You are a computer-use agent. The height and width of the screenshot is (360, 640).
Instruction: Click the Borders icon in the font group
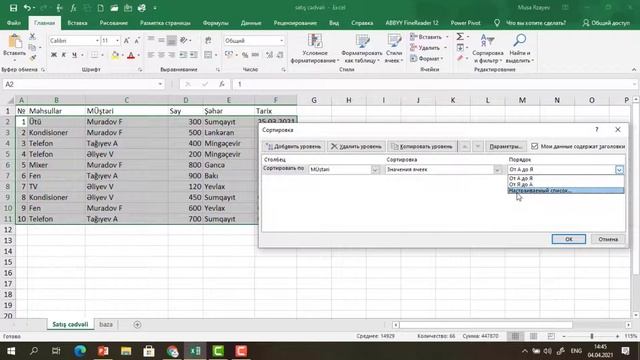point(94,55)
